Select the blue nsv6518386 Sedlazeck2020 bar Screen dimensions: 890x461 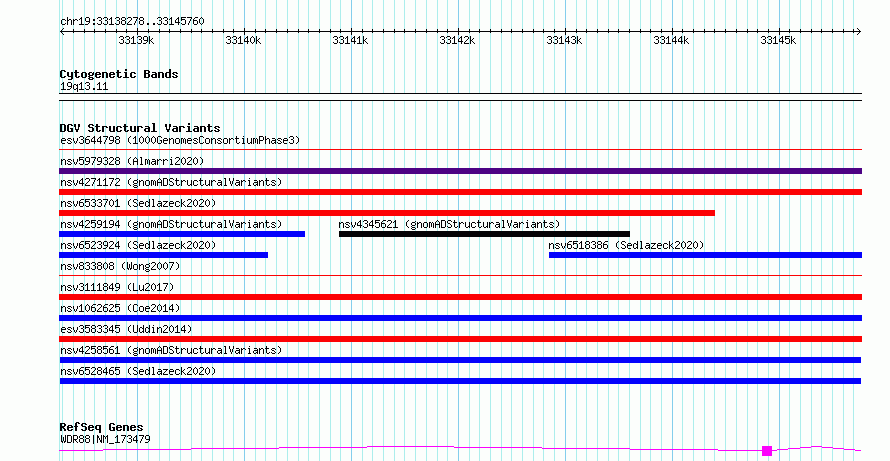coord(706,255)
